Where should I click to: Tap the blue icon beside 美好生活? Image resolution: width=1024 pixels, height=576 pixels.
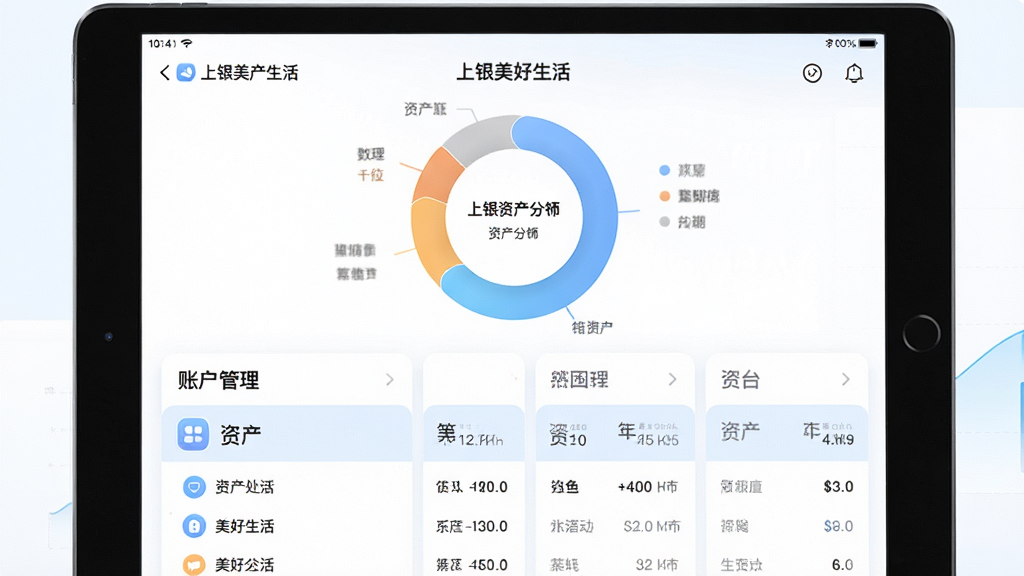click(x=194, y=526)
